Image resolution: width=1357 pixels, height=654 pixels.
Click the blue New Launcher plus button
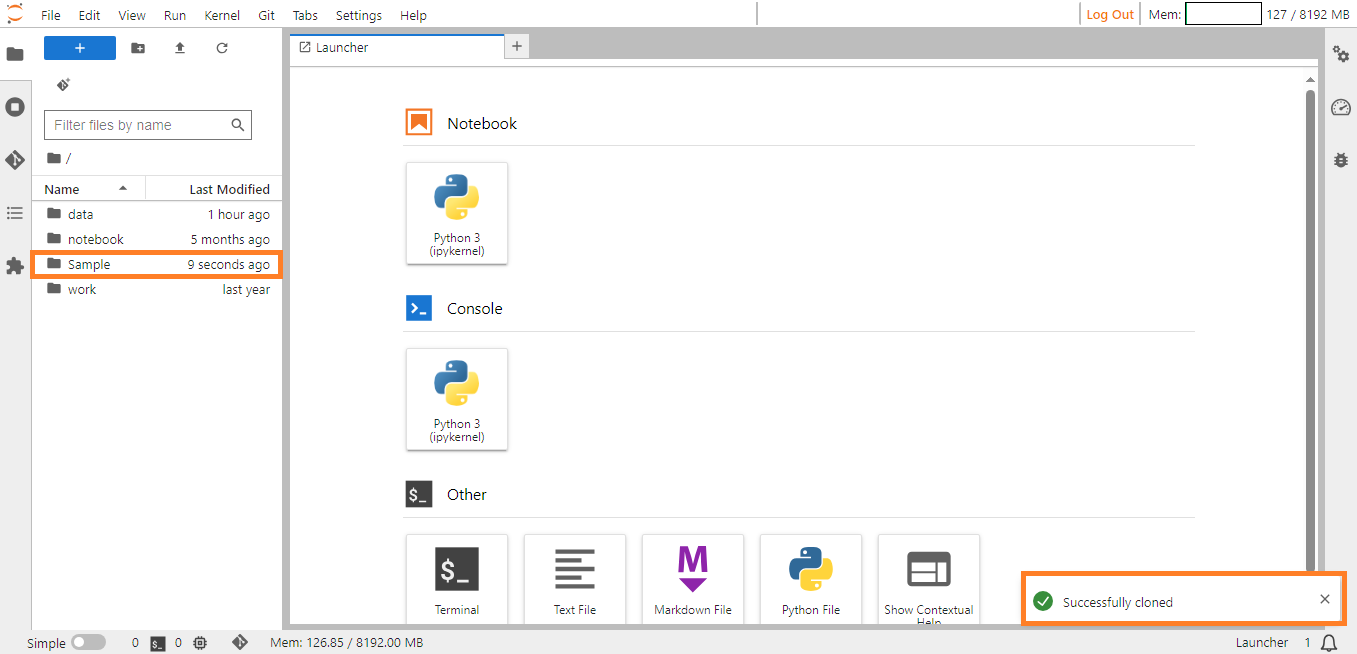pos(80,48)
